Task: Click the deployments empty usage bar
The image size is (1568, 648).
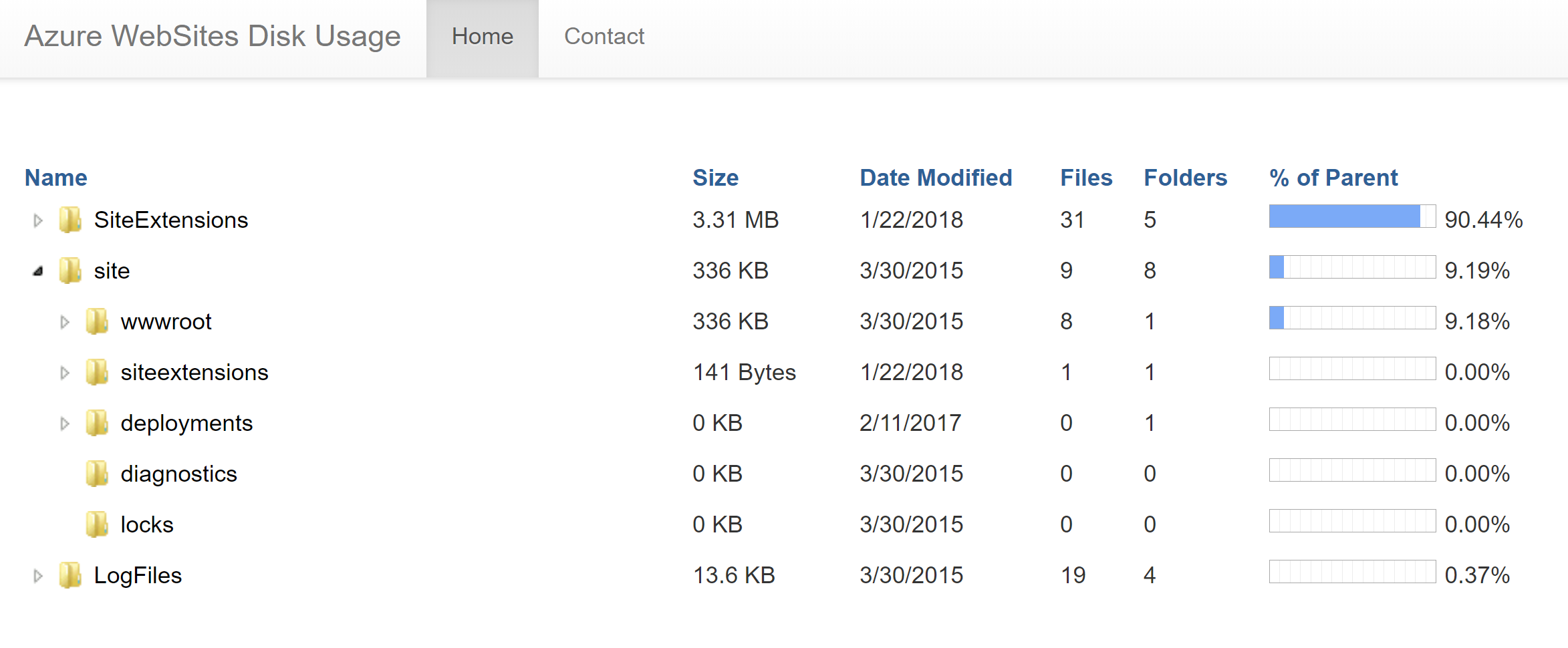Action: point(1352,420)
